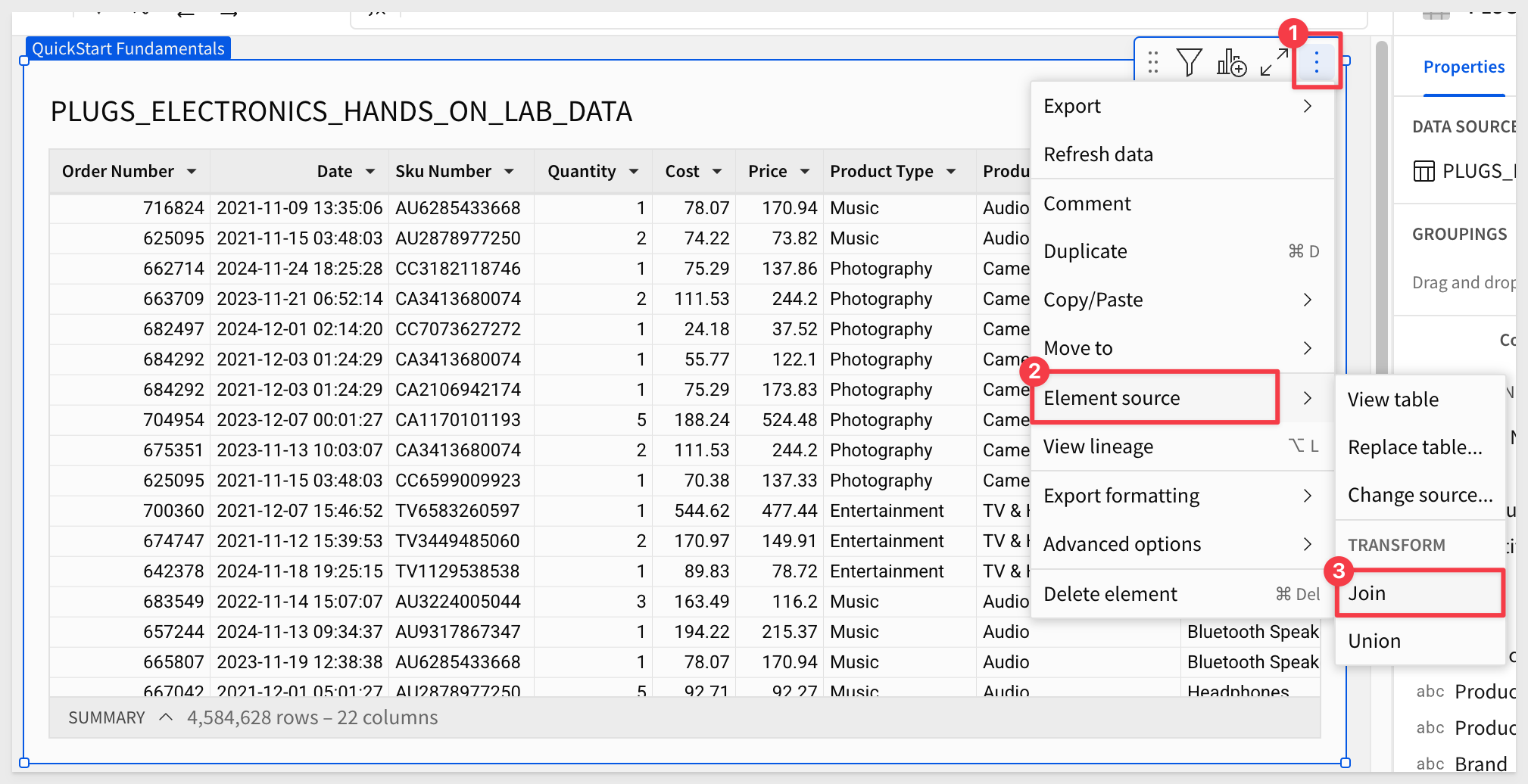
Task: Click the add chart icon
Action: pyautogui.click(x=1231, y=62)
